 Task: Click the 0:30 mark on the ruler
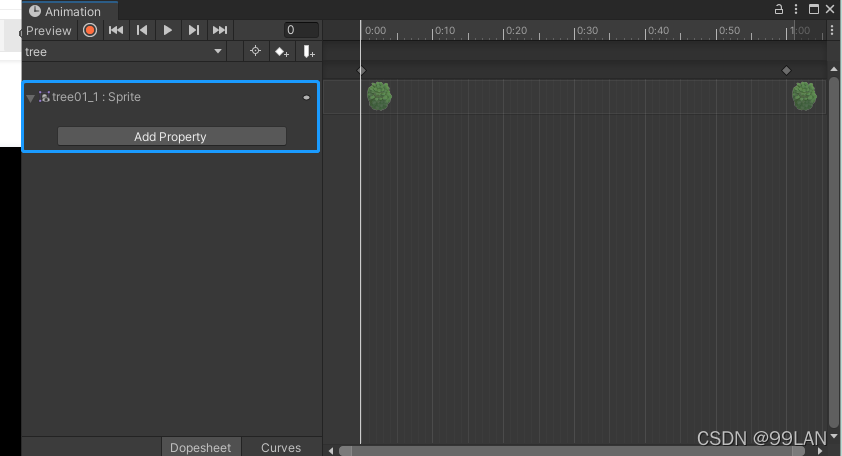(x=587, y=31)
